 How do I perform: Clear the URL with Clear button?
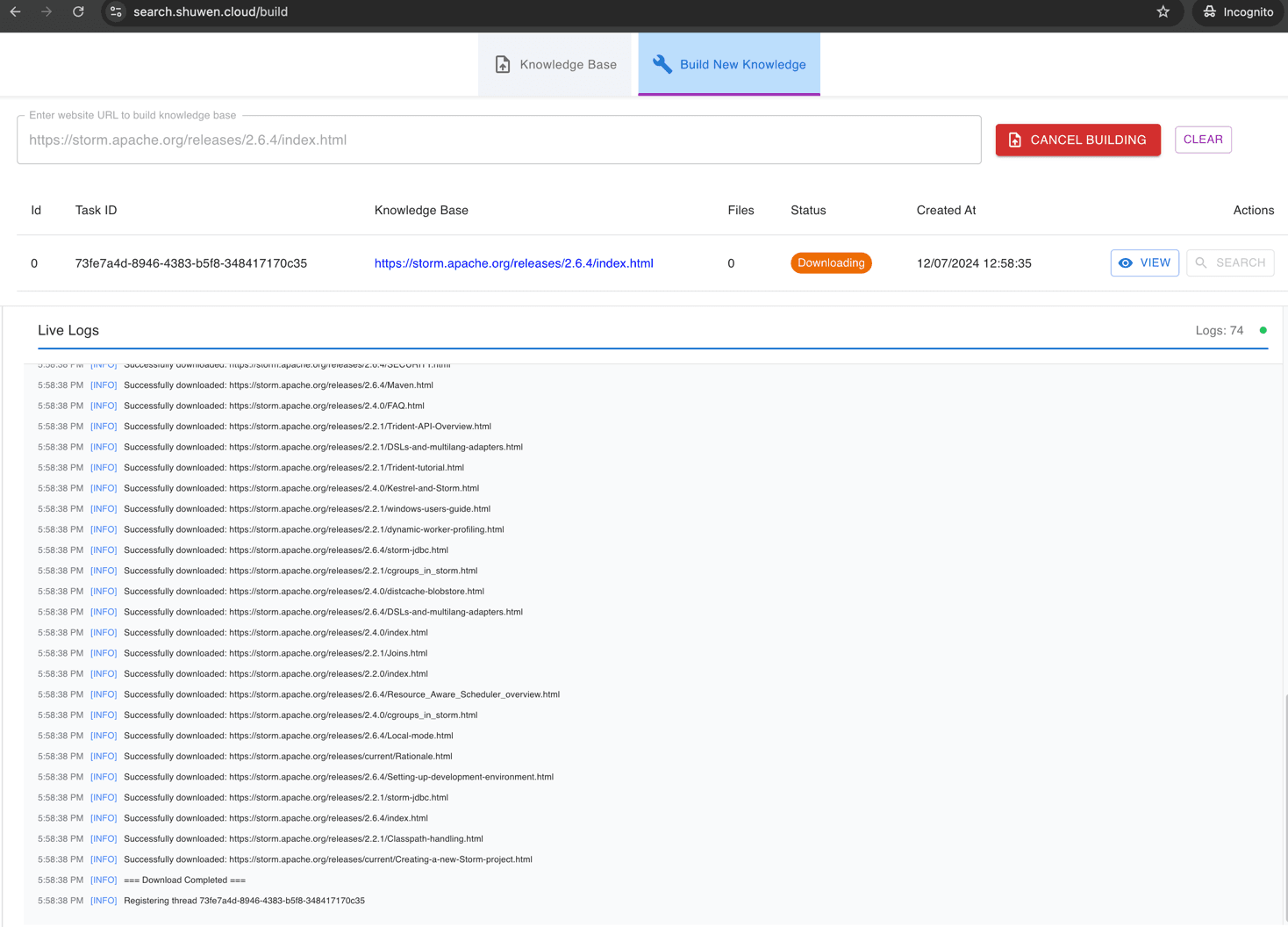(x=1202, y=140)
